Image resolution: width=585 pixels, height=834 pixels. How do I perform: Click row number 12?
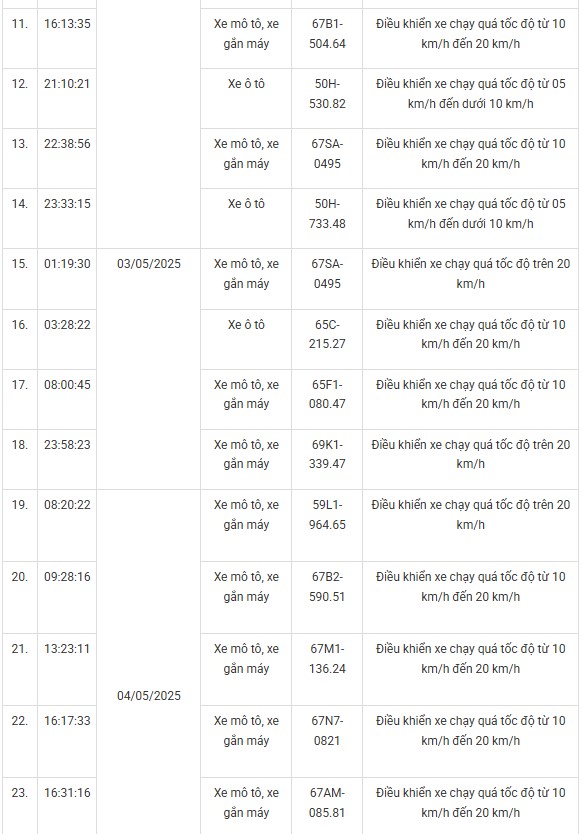point(20,84)
